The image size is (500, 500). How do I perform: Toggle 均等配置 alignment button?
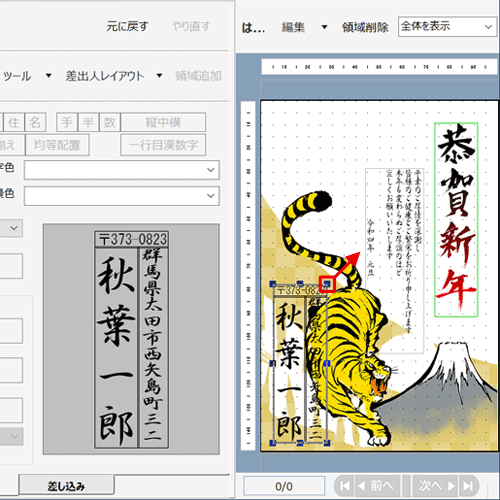click(x=57, y=145)
